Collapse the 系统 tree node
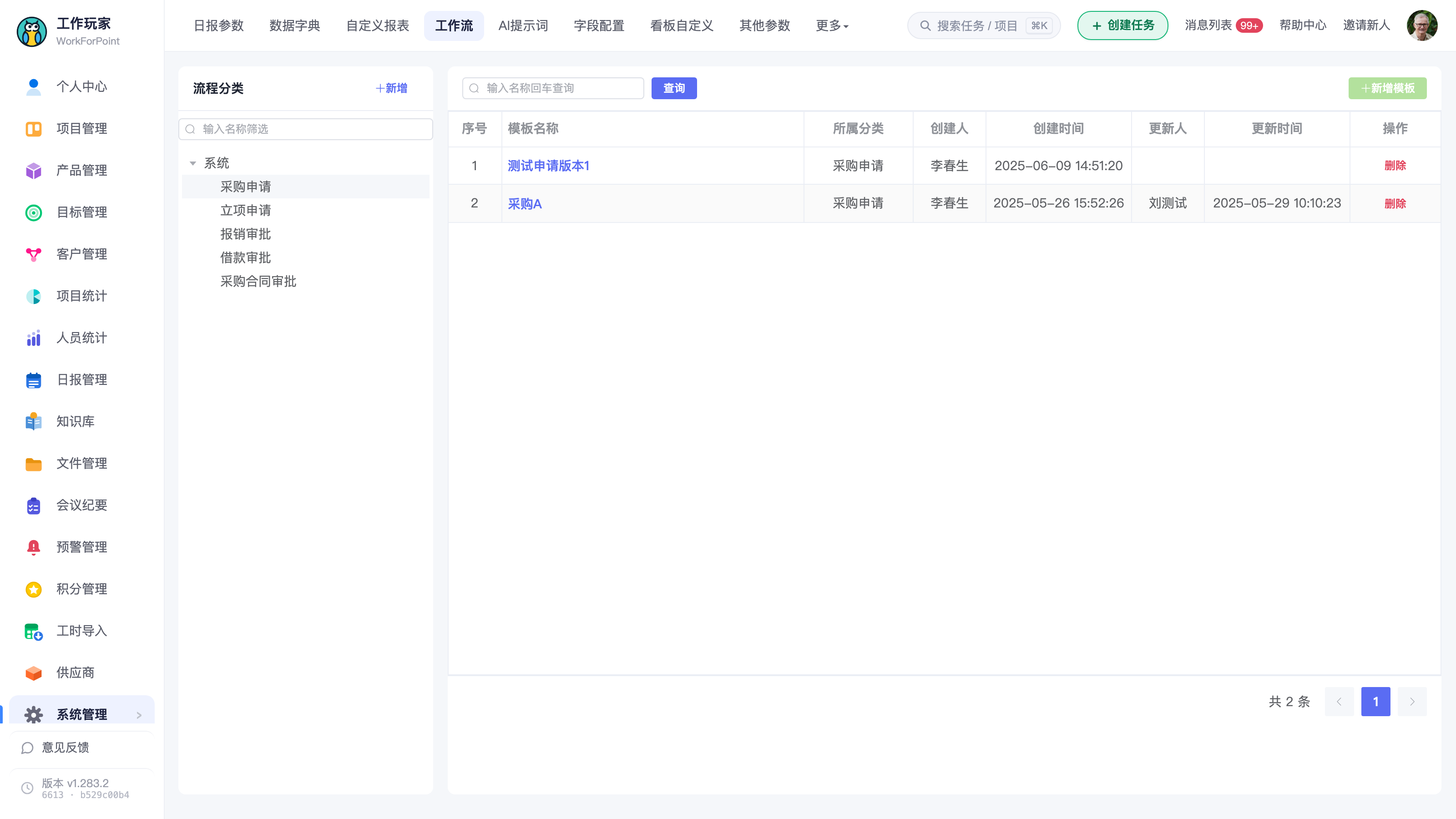Screen dimensions: 1456x819 pyautogui.click(x=193, y=163)
